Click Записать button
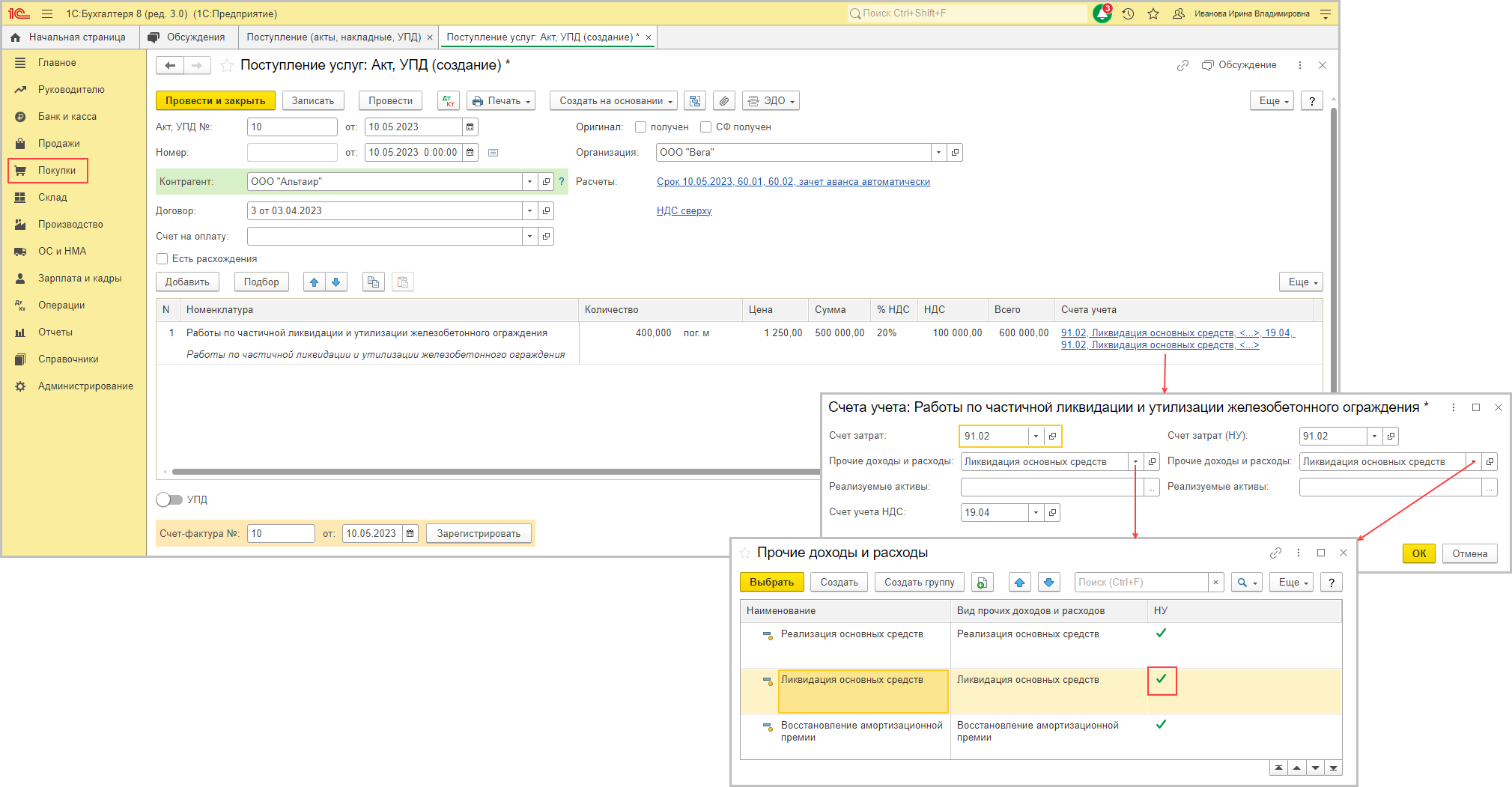The image size is (1512, 787). coord(313,101)
